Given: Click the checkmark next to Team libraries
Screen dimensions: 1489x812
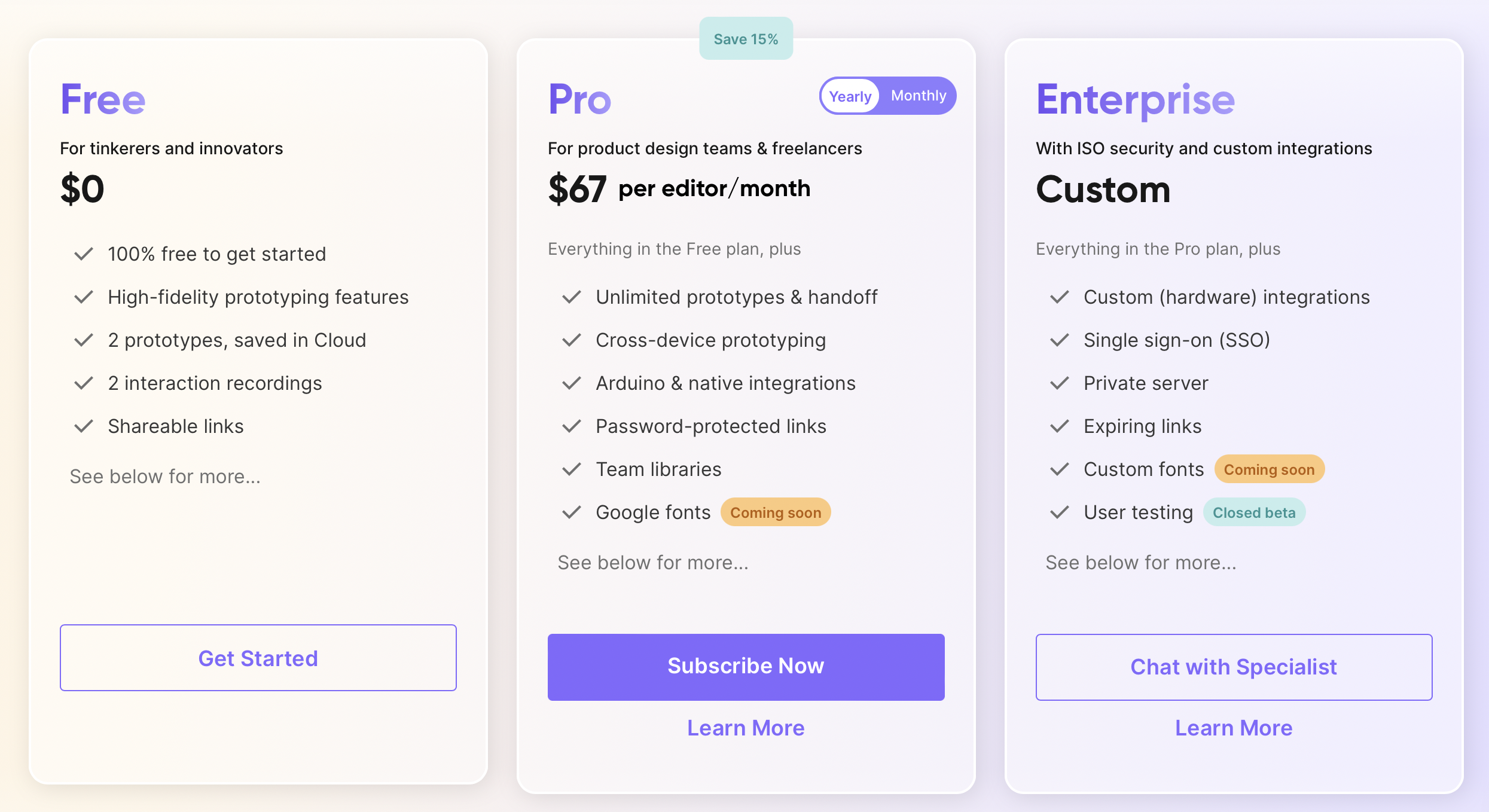Looking at the screenshot, I should click(571, 469).
